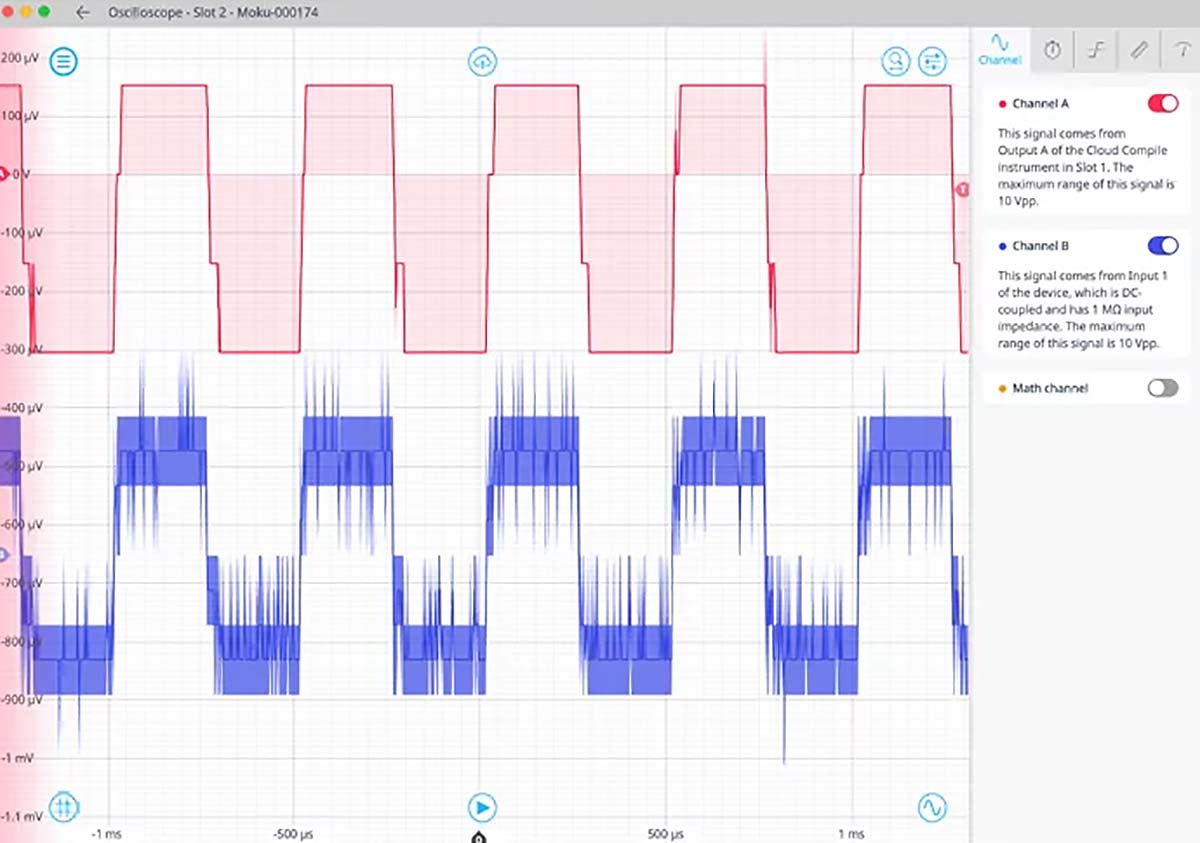Open the Measurement ruler tab
The height and width of the screenshot is (843, 1200).
(x=1139, y=50)
